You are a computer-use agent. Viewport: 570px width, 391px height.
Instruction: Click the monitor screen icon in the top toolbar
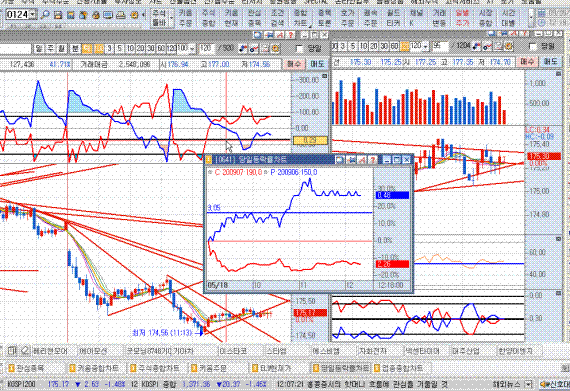(x=108, y=15)
